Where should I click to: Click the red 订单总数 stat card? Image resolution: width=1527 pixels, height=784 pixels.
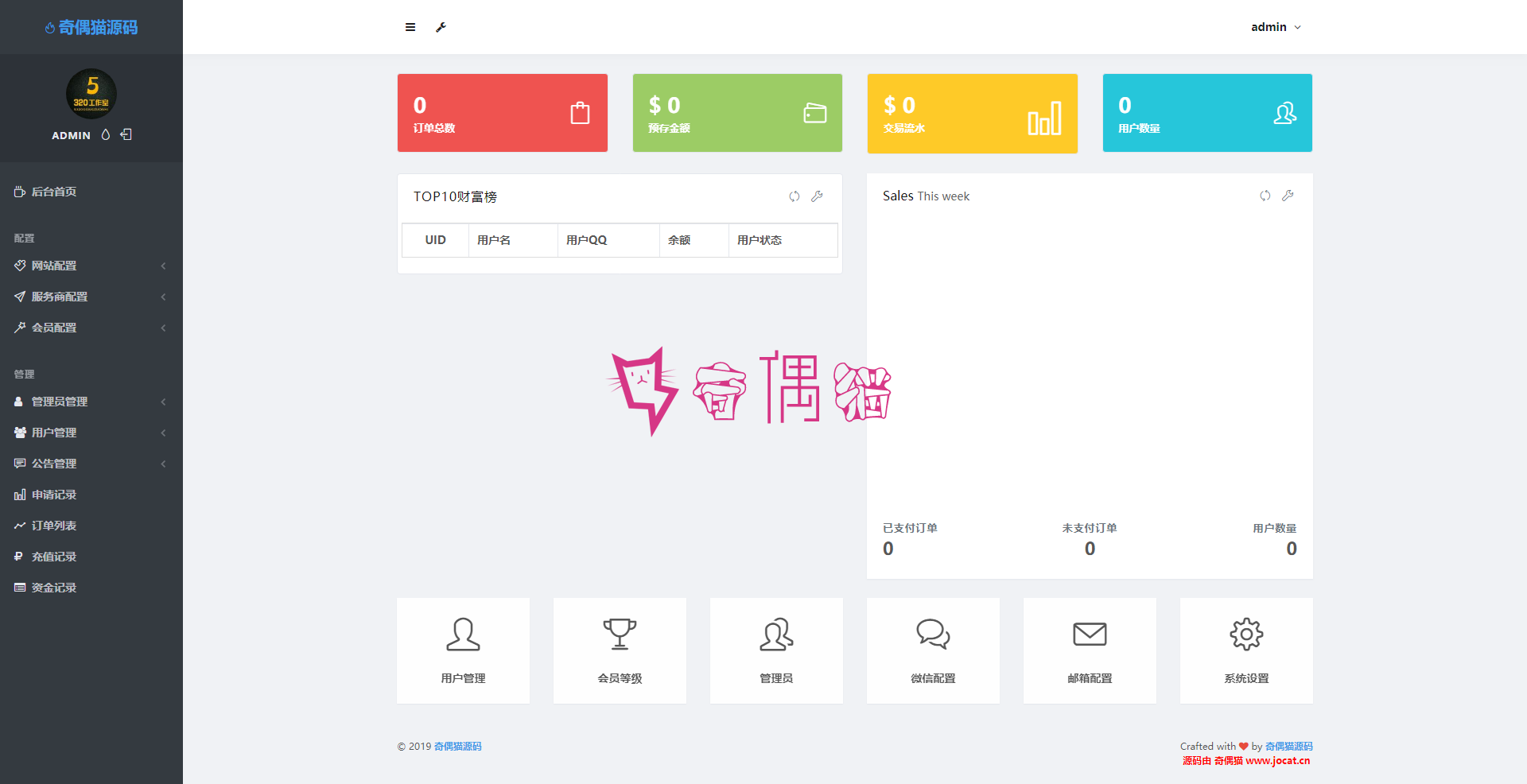pyautogui.click(x=503, y=113)
